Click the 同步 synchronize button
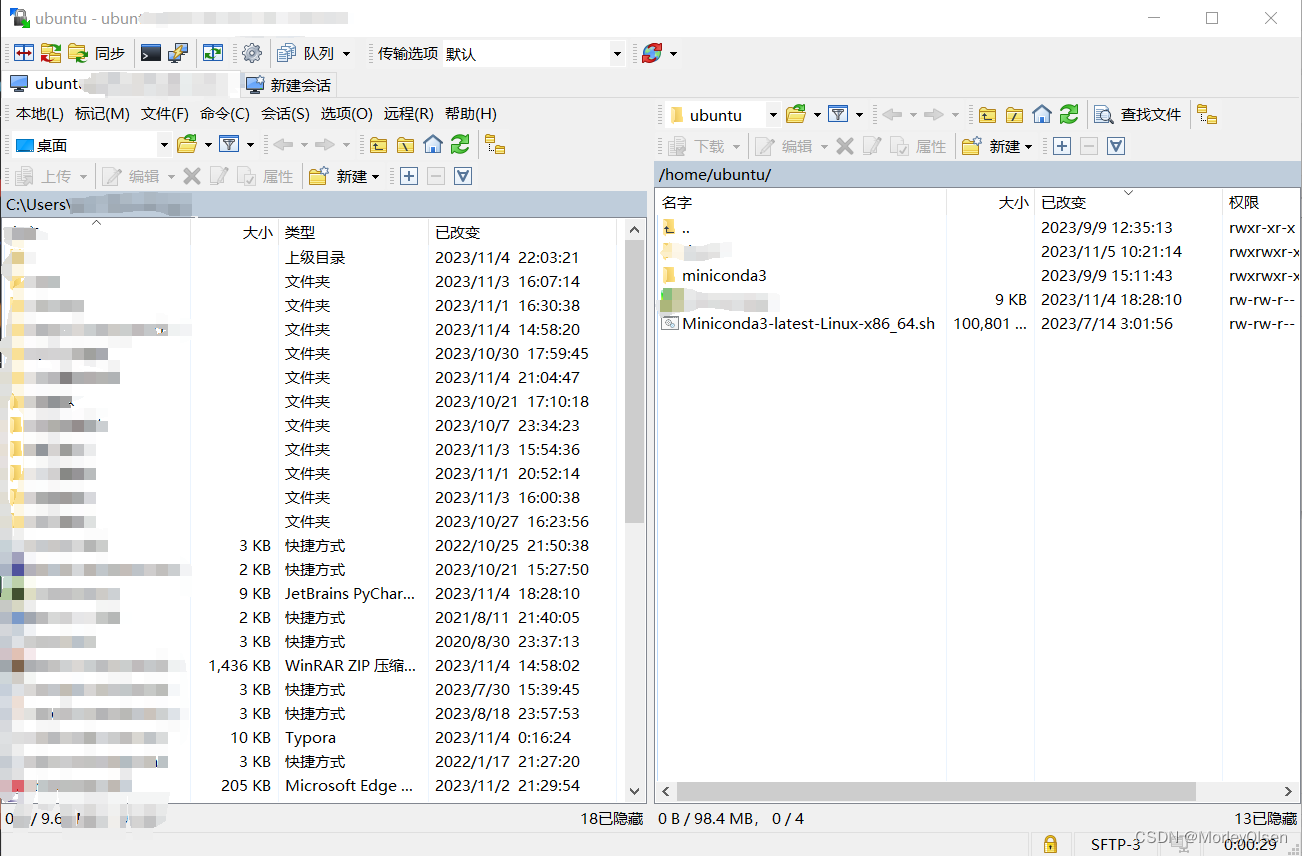This screenshot has height=856, width=1302. point(98,53)
